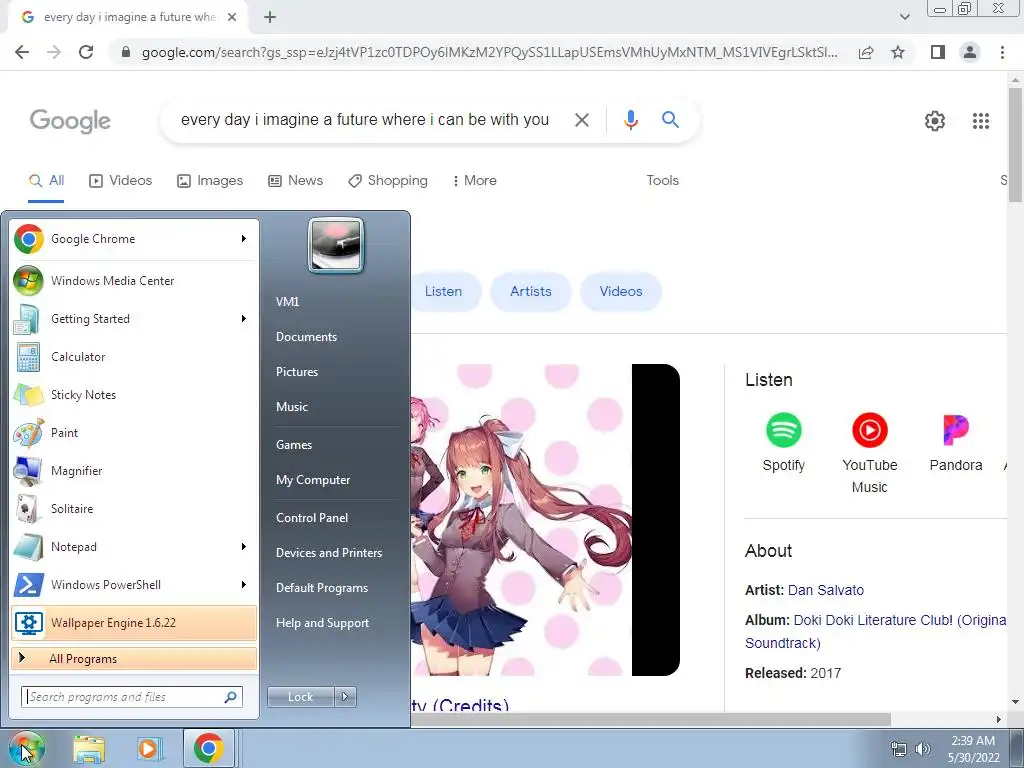Listen on Pandora
Viewport: 1024px width, 768px height.
pos(955,442)
